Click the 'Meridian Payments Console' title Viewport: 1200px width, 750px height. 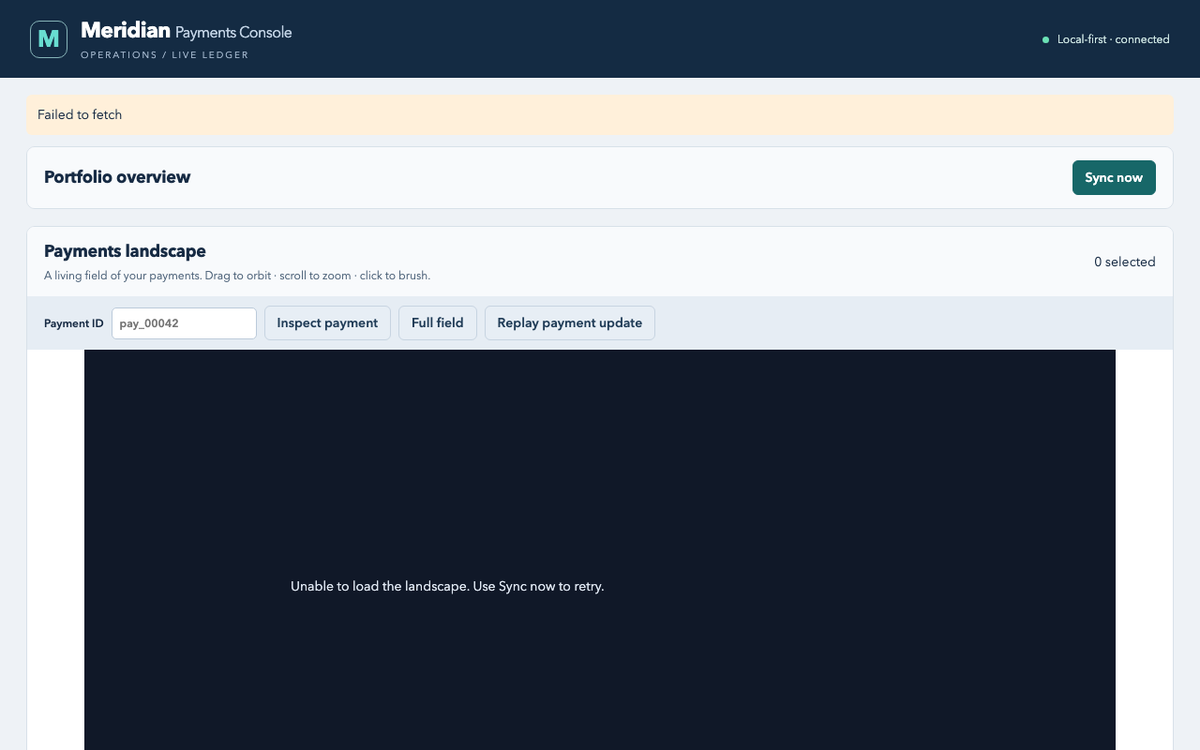(x=186, y=32)
